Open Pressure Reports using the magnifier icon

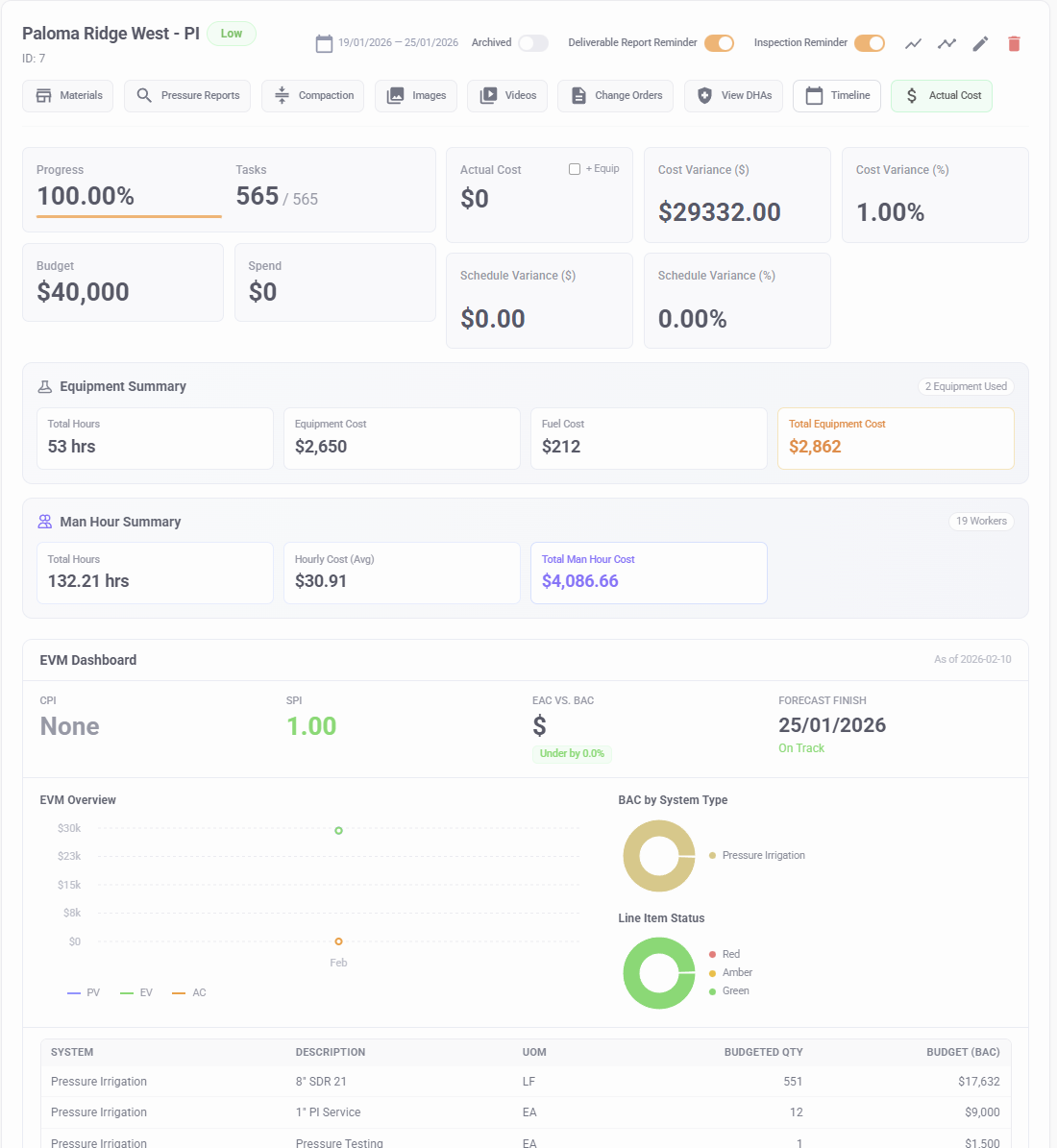pyautogui.click(x=144, y=96)
